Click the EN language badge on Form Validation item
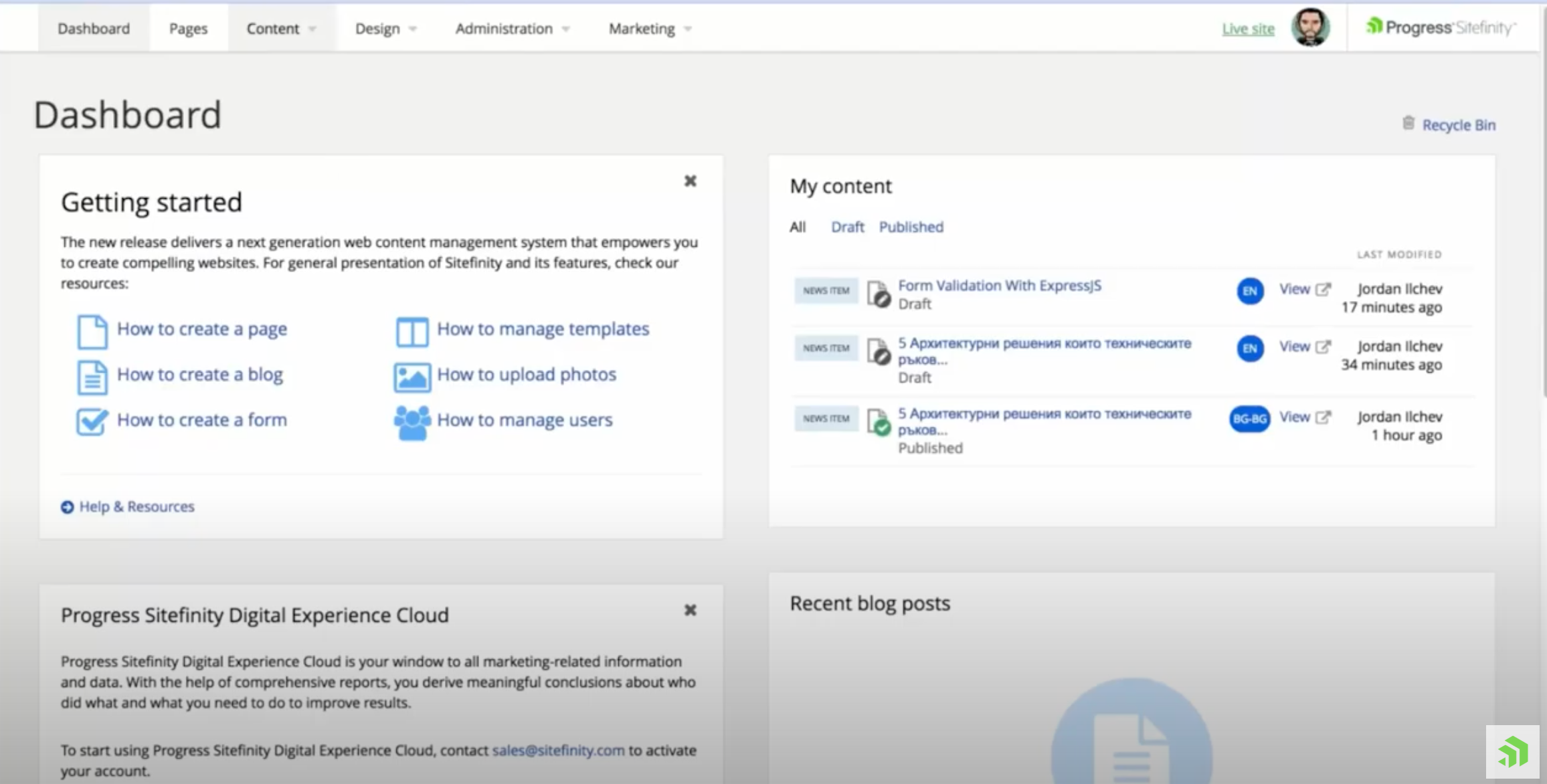1547x784 pixels. coord(1249,291)
